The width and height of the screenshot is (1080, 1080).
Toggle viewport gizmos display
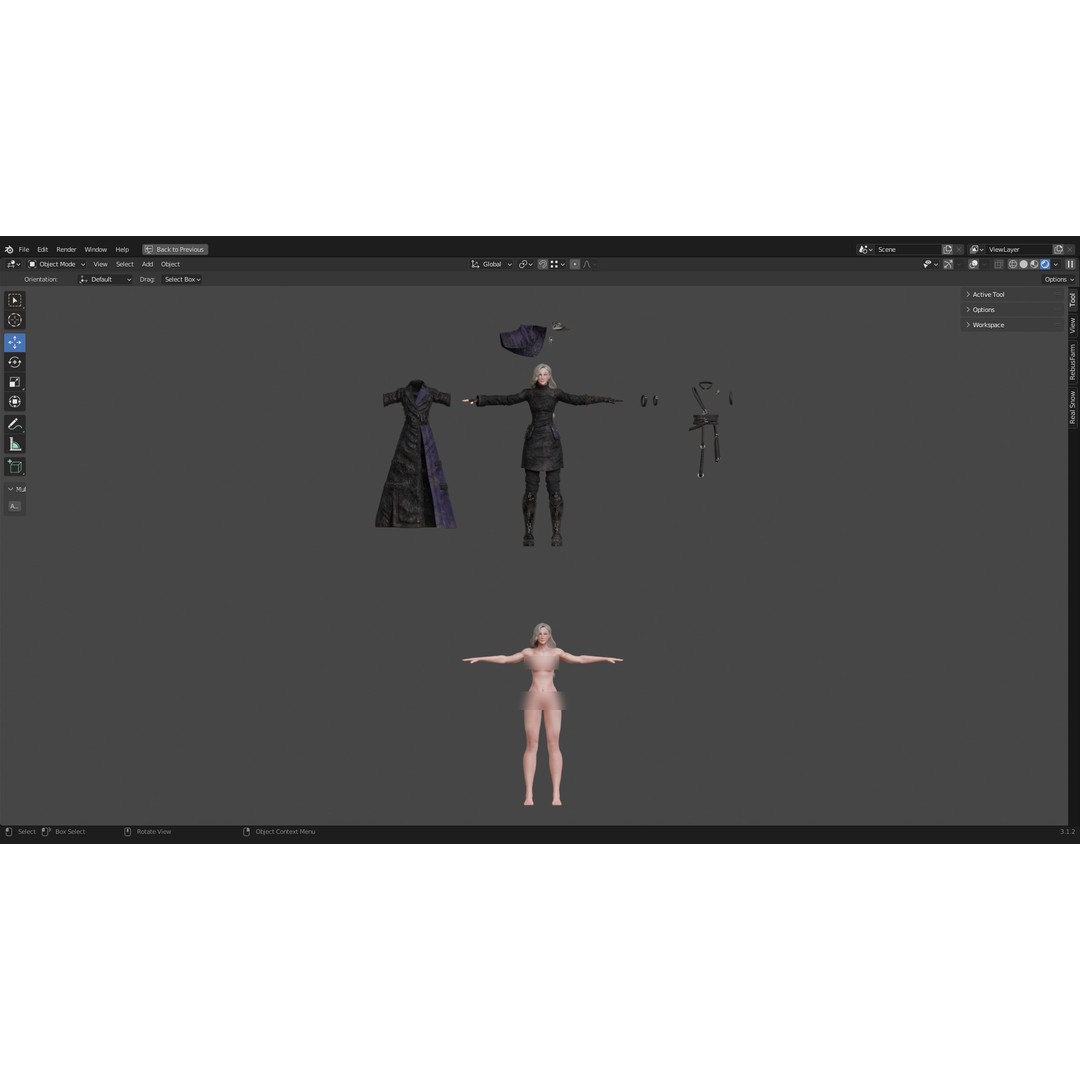point(948,264)
